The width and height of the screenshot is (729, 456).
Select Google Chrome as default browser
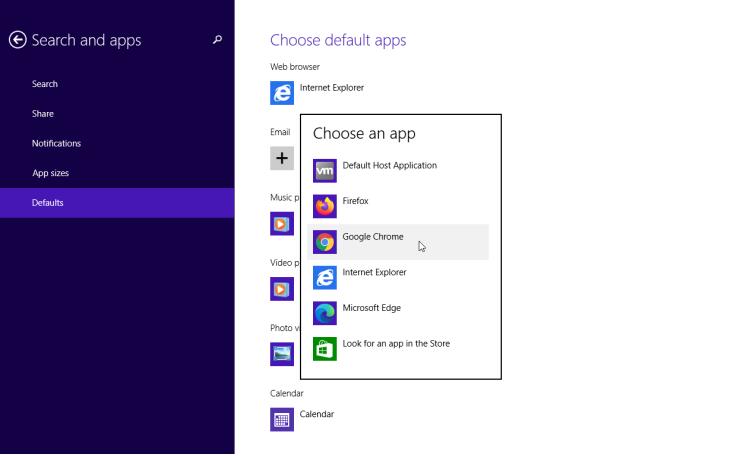(x=398, y=242)
